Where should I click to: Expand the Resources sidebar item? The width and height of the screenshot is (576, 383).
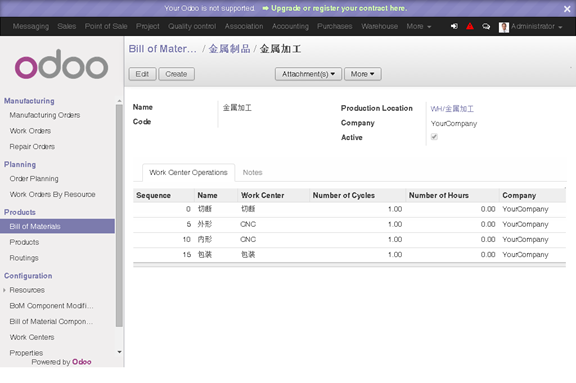pos(27,290)
